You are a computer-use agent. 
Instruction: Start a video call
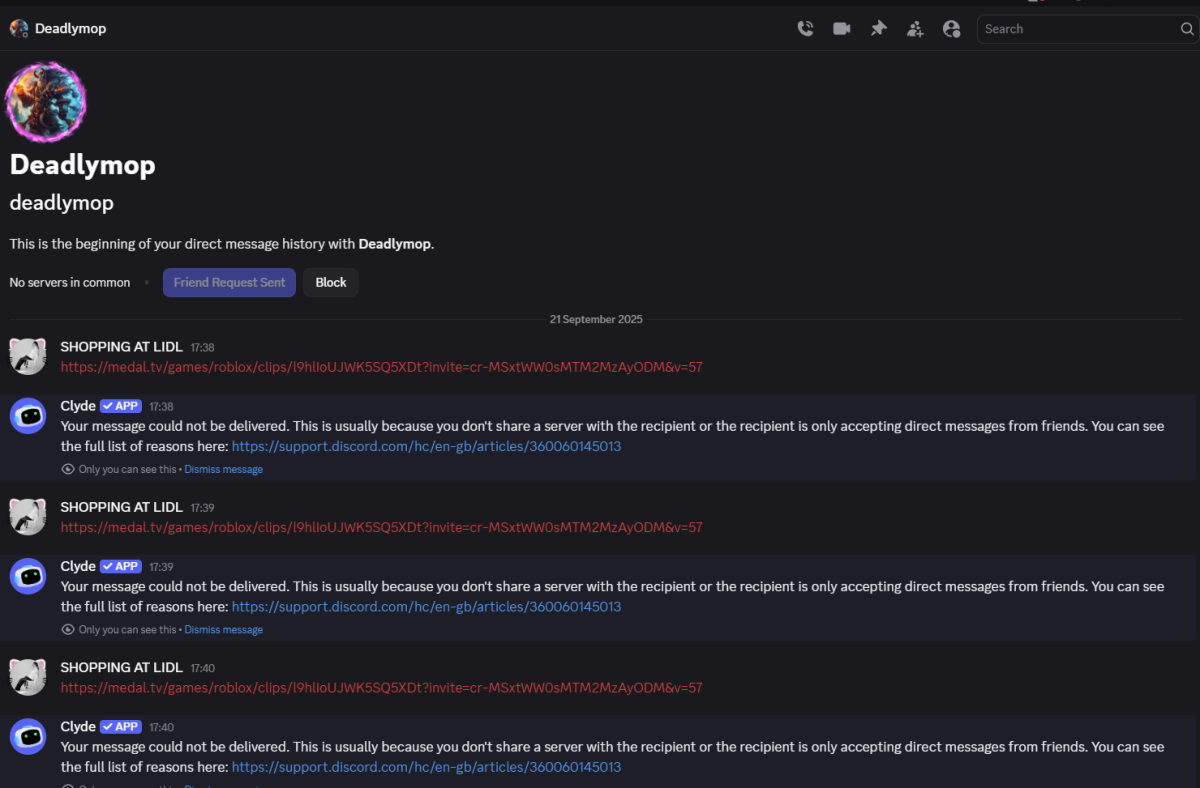842,29
